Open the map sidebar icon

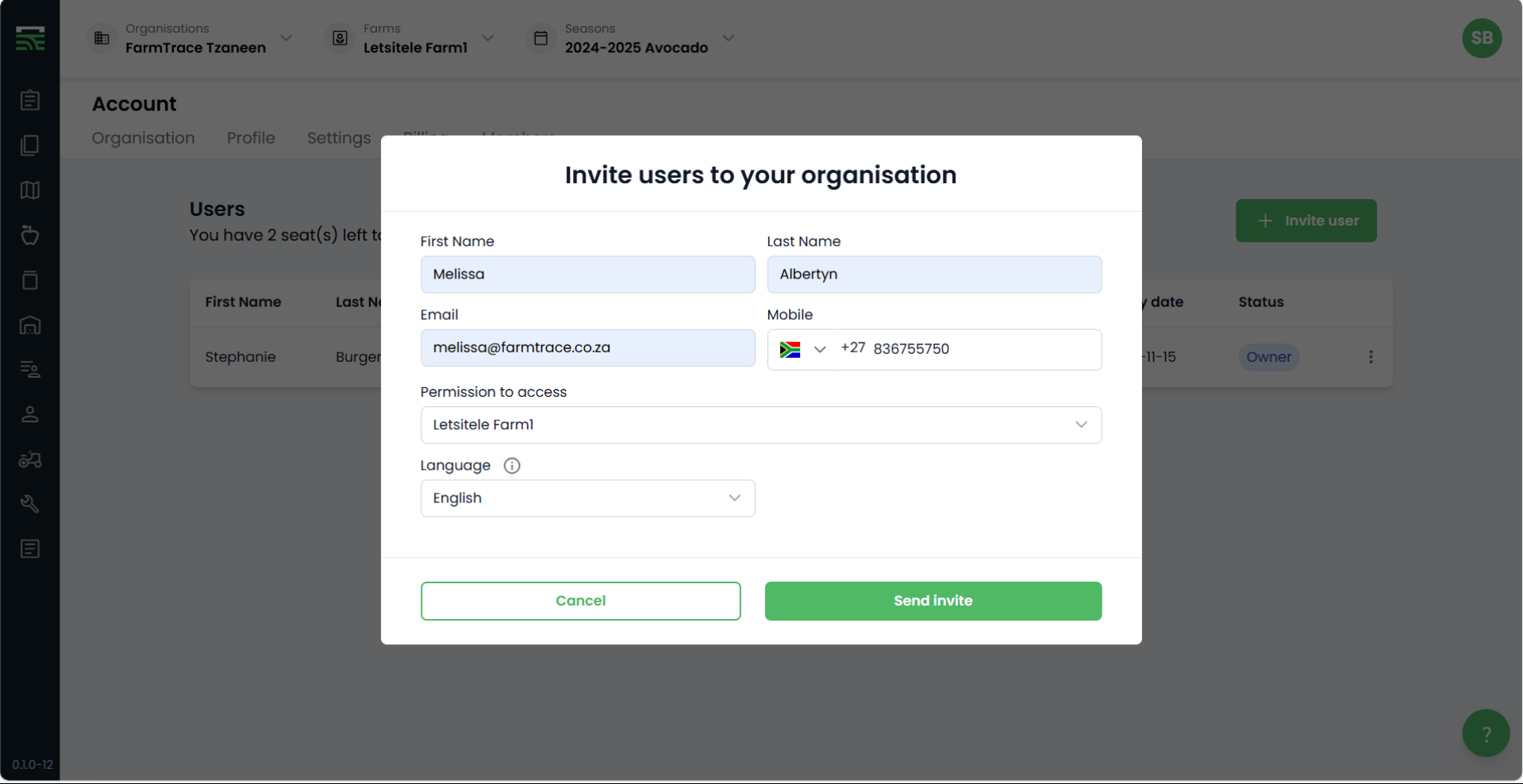click(30, 190)
